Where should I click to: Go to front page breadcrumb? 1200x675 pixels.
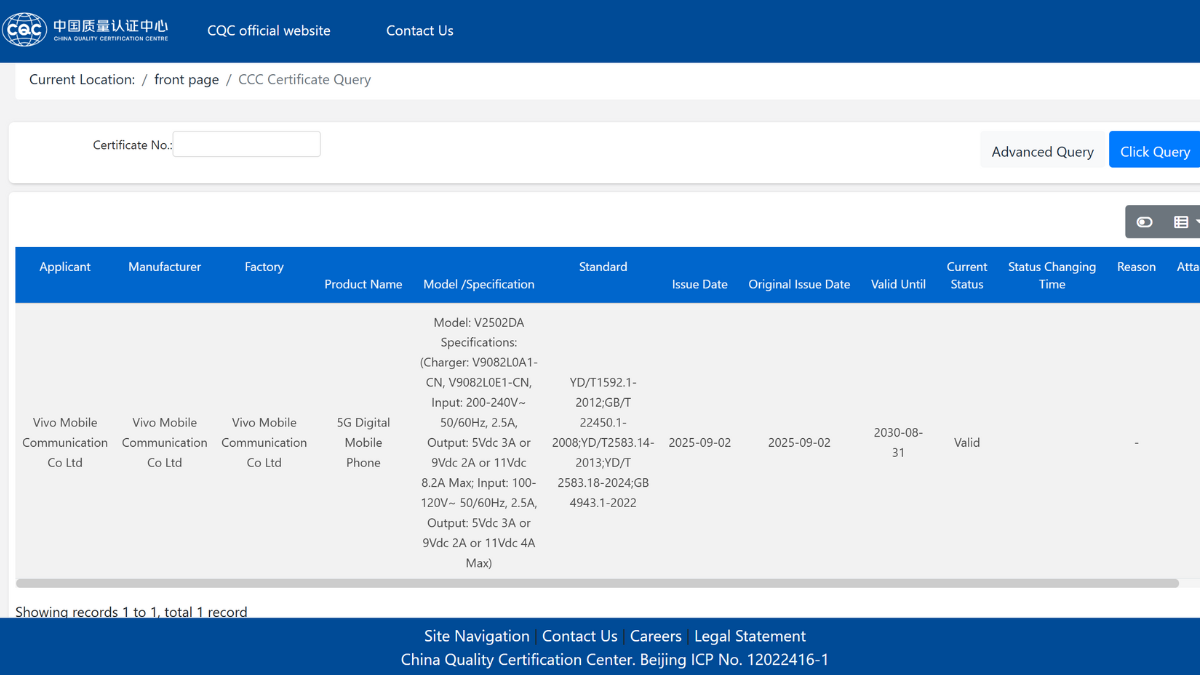point(186,80)
